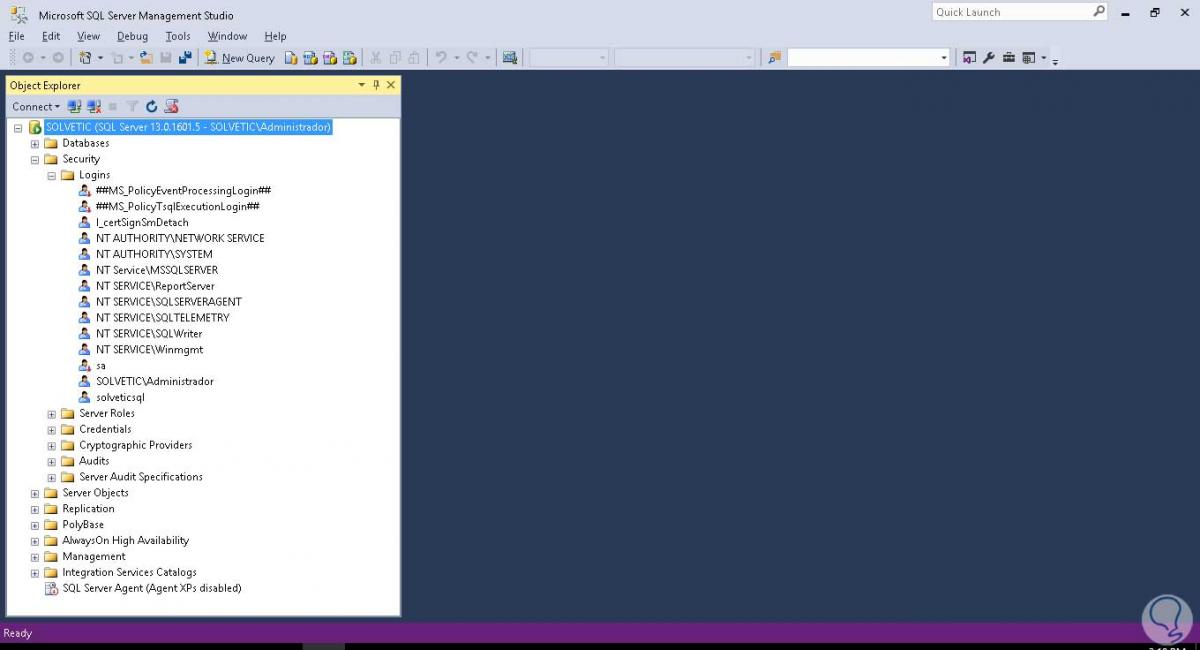The width and height of the screenshot is (1200, 650).
Task: Expand the Cryptographic Providers folder
Action: coord(52,446)
